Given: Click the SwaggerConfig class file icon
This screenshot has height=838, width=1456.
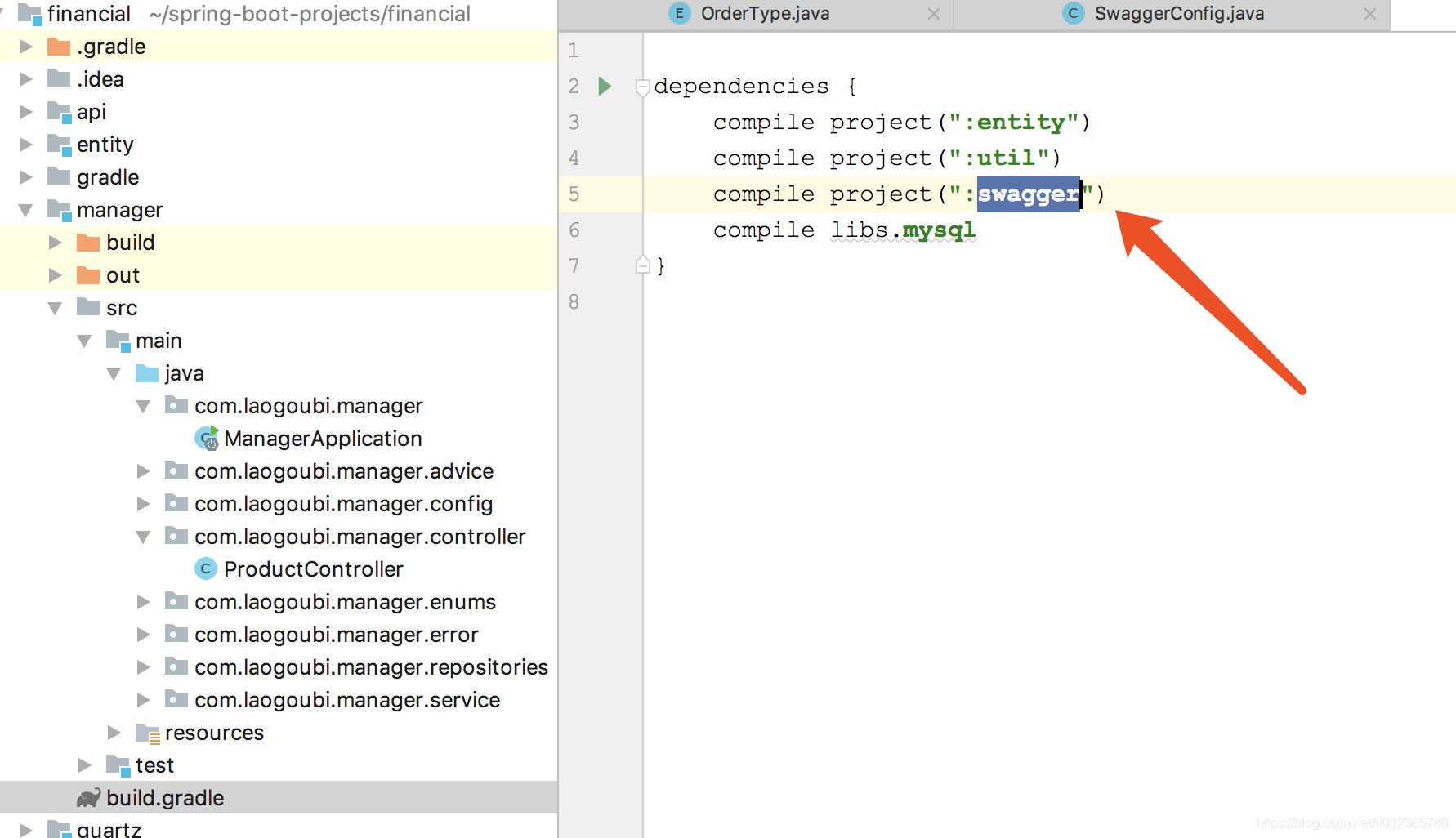Looking at the screenshot, I should coord(1074,14).
